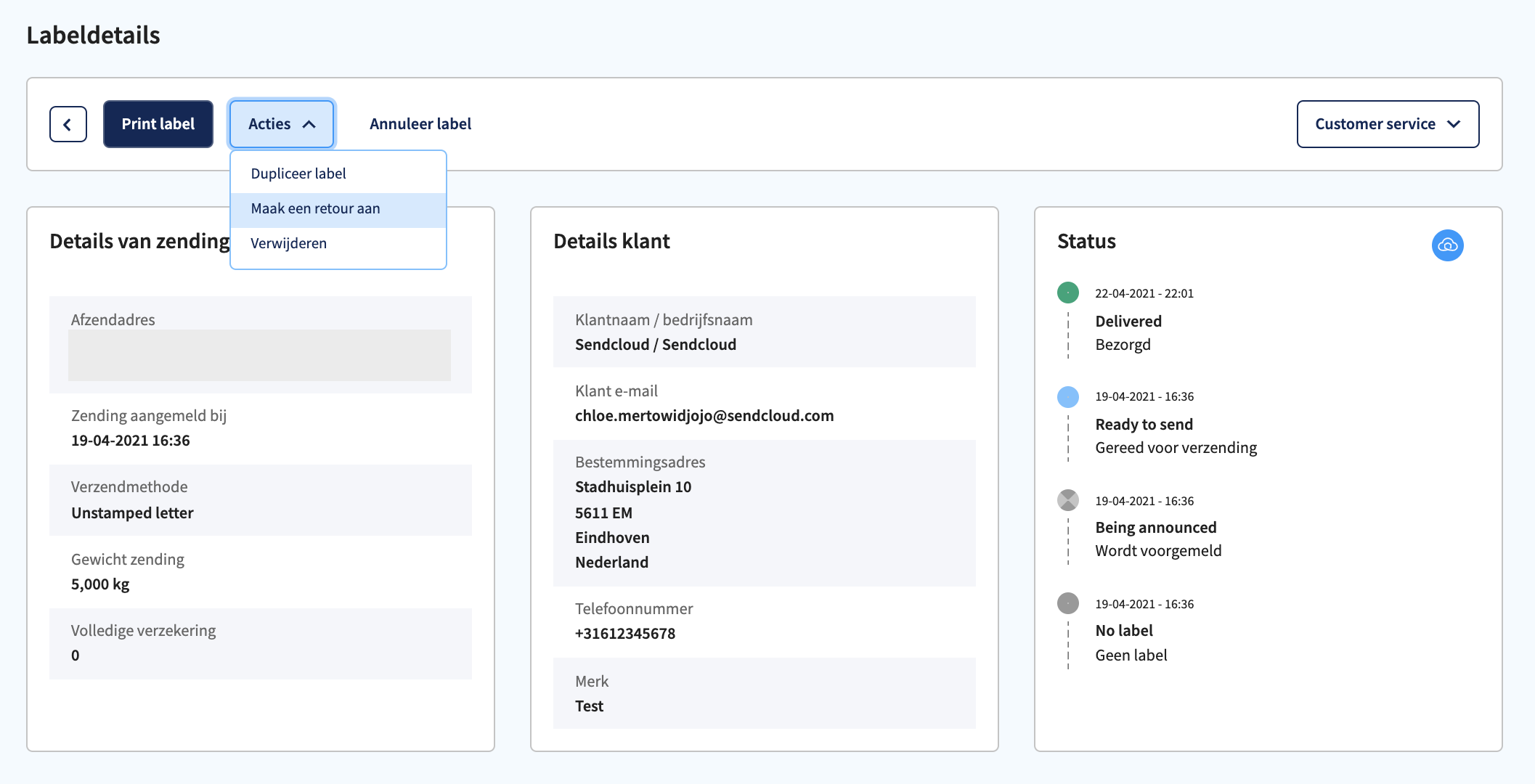This screenshot has height=784, width=1535.
Task: Click the Volledige verzekering value 0
Action: pyautogui.click(x=76, y=656)
